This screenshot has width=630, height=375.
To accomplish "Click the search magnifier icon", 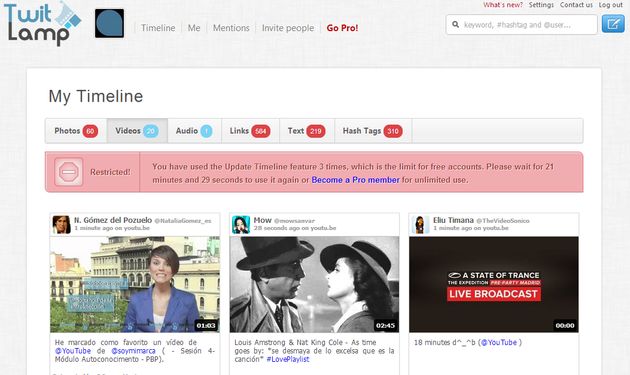I will [456, 25].
